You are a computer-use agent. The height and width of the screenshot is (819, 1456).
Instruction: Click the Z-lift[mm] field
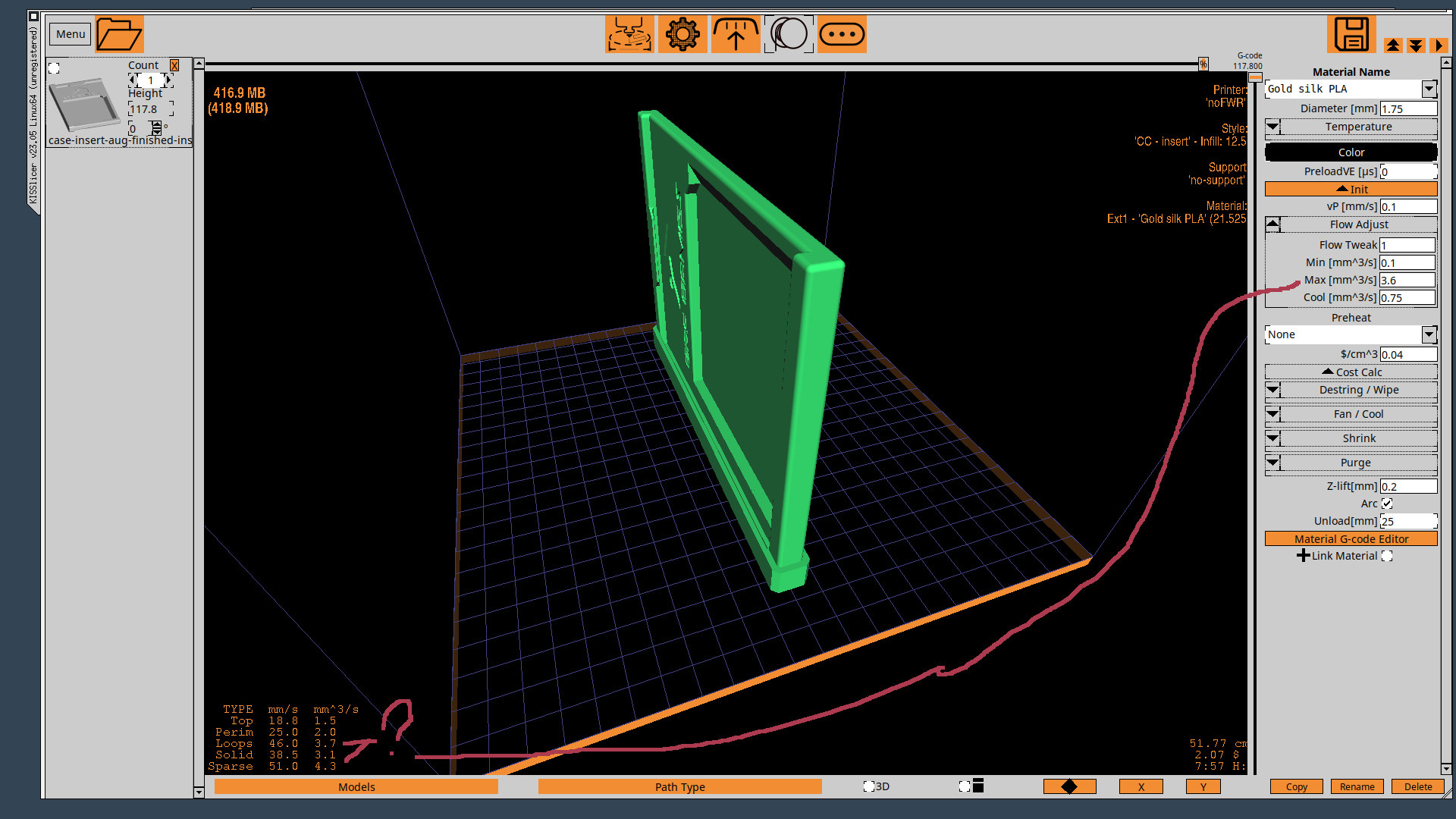1408,486
